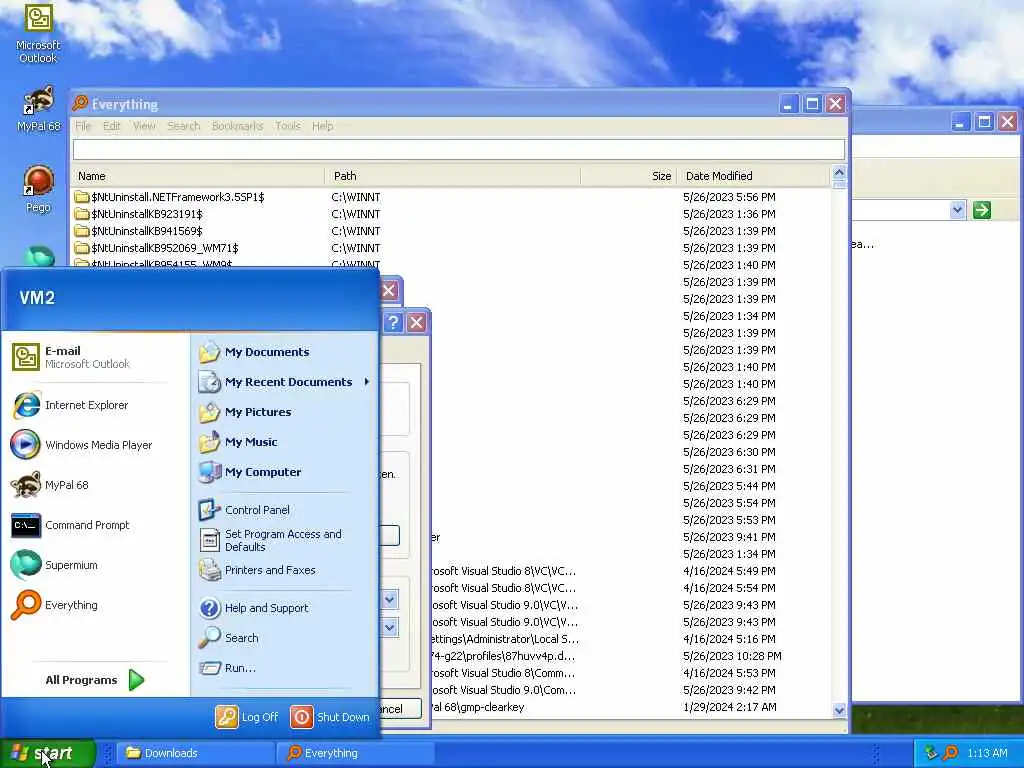This screenshot has height=768, width=1024.
Task: Open Printers and Faxes
Action: coord(285,570)
